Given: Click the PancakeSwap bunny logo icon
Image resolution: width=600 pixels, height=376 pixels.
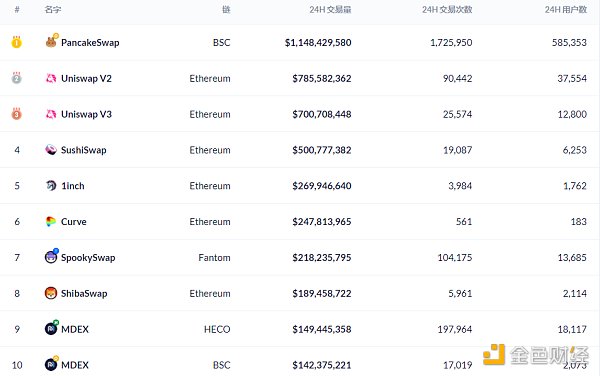Looking at the screenshot, I should (51, 41).
